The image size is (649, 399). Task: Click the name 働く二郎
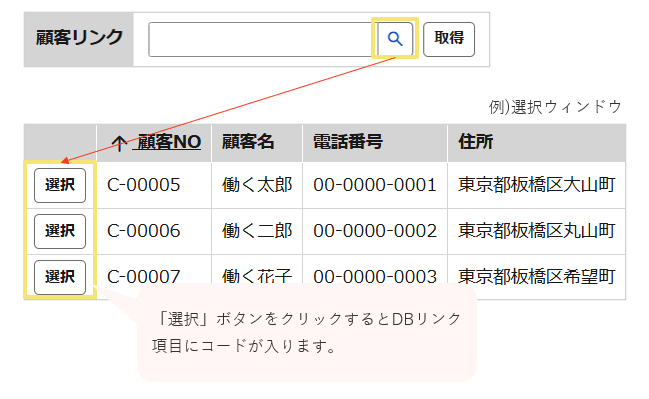pyautogui.click(x=257, y=231)
